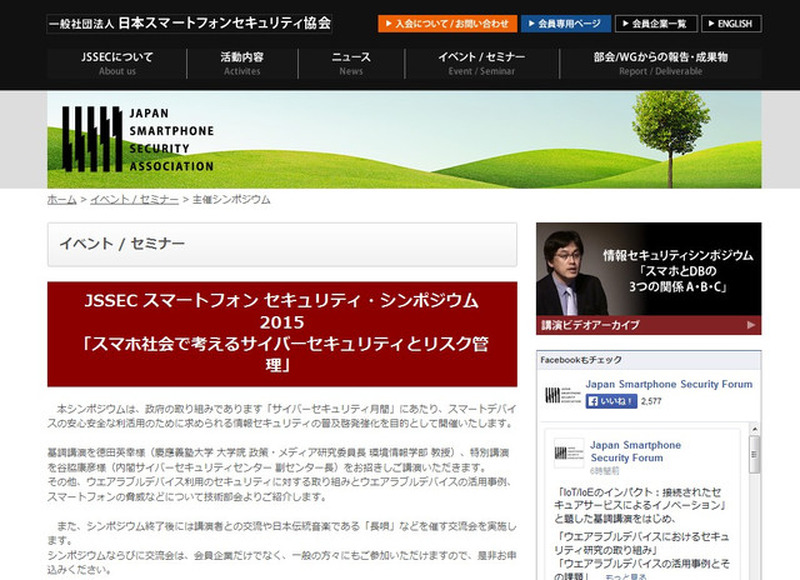
Task: Click the Facebook page logo beside forum title
Action: point(559,393)
